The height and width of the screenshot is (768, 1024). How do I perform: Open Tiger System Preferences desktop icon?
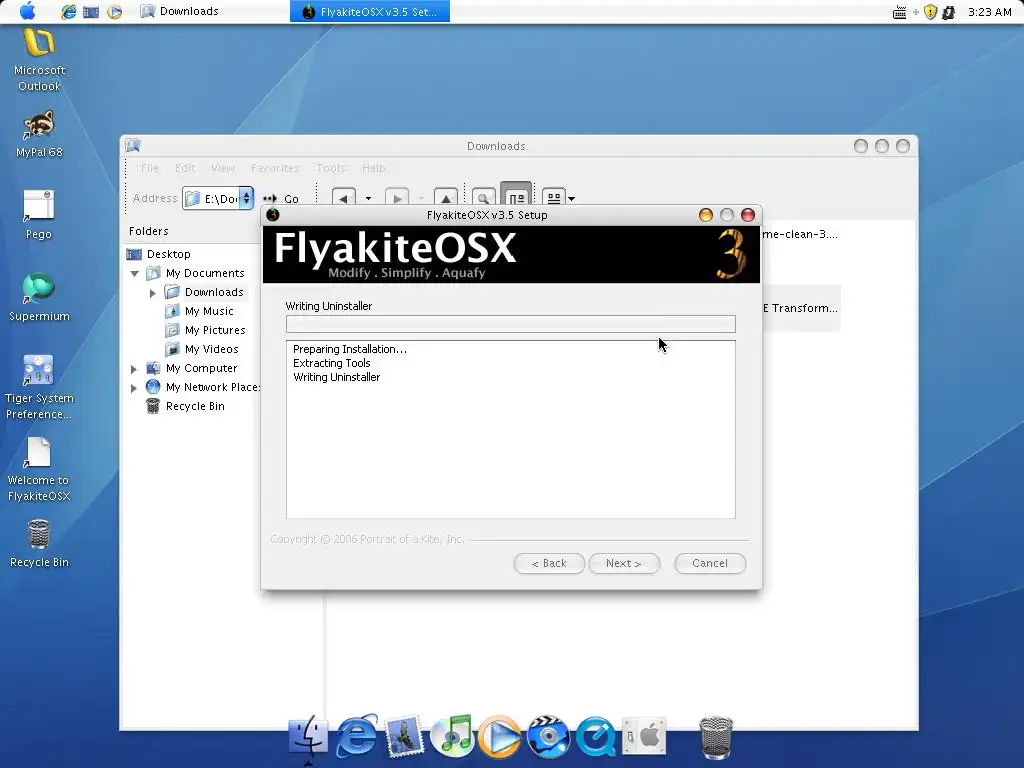pyautogui.click(x=39, y=387)
